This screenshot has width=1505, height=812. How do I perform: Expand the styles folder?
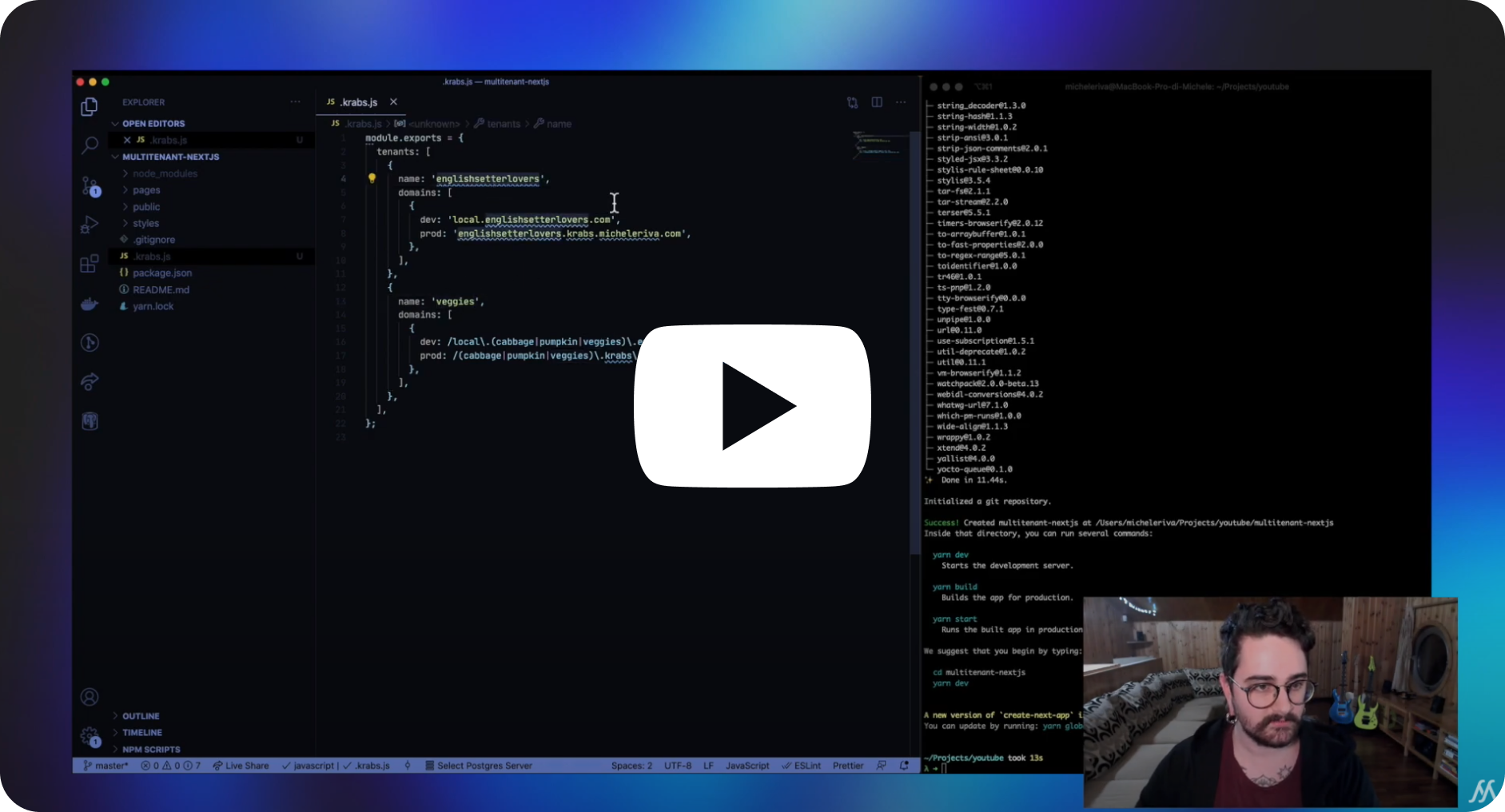[x=145, y=224]
